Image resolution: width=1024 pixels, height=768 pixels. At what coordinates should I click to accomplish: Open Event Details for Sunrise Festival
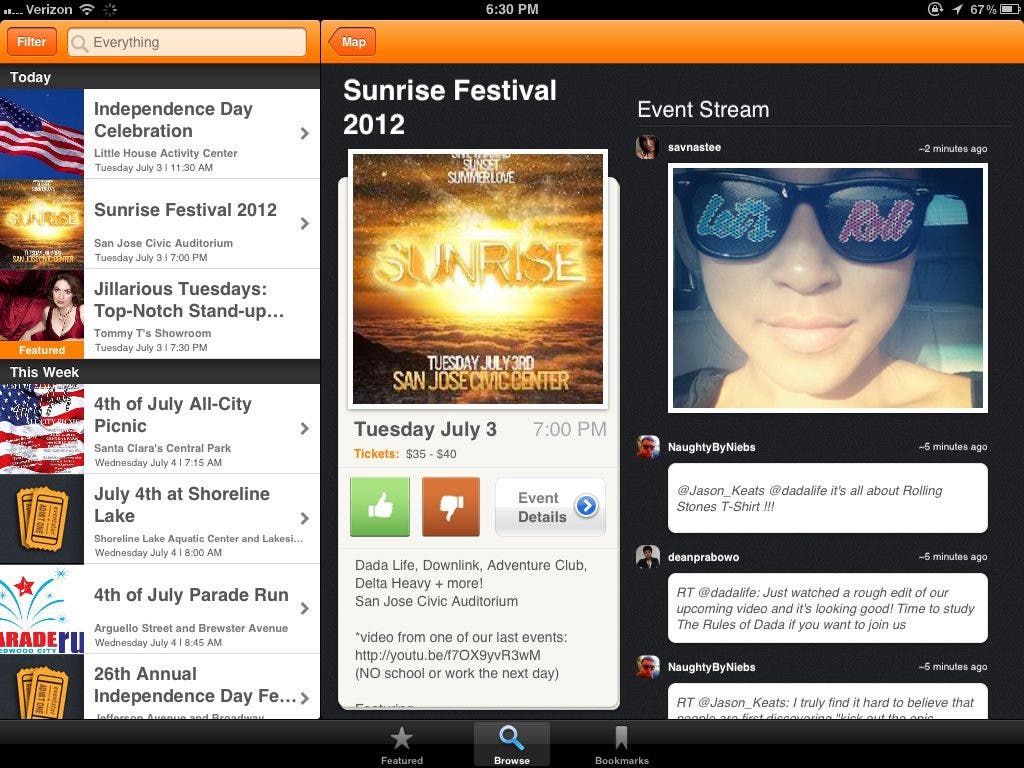pyautogui.click(x=550, y=507)
